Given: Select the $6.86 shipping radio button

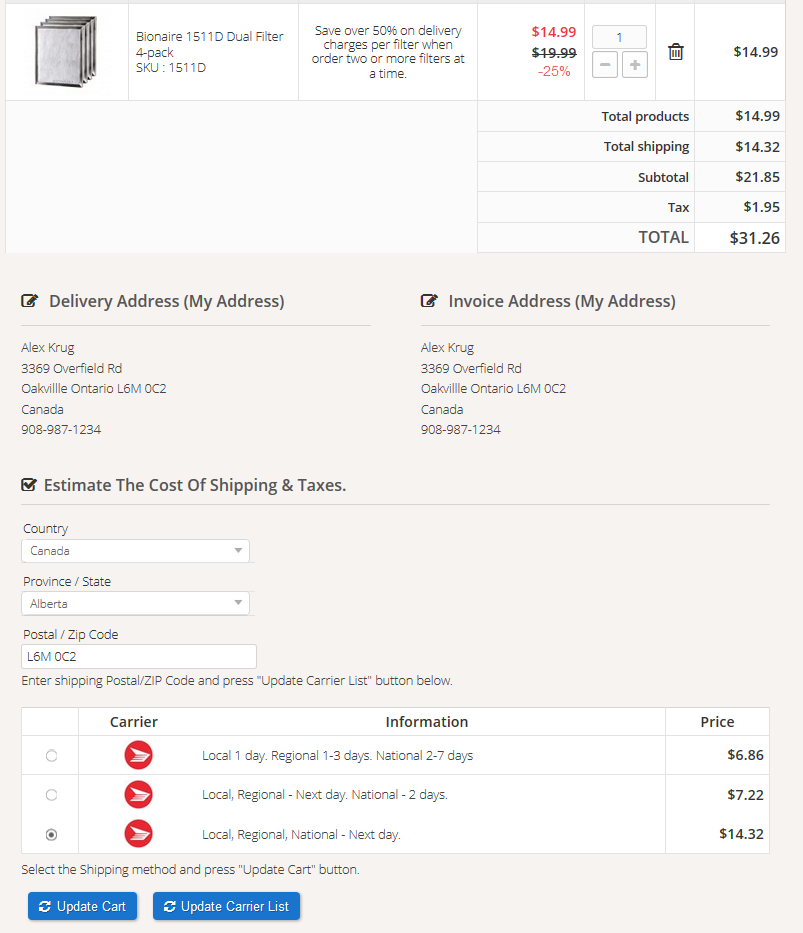Looking at the screenshot, I should (51, 756).
